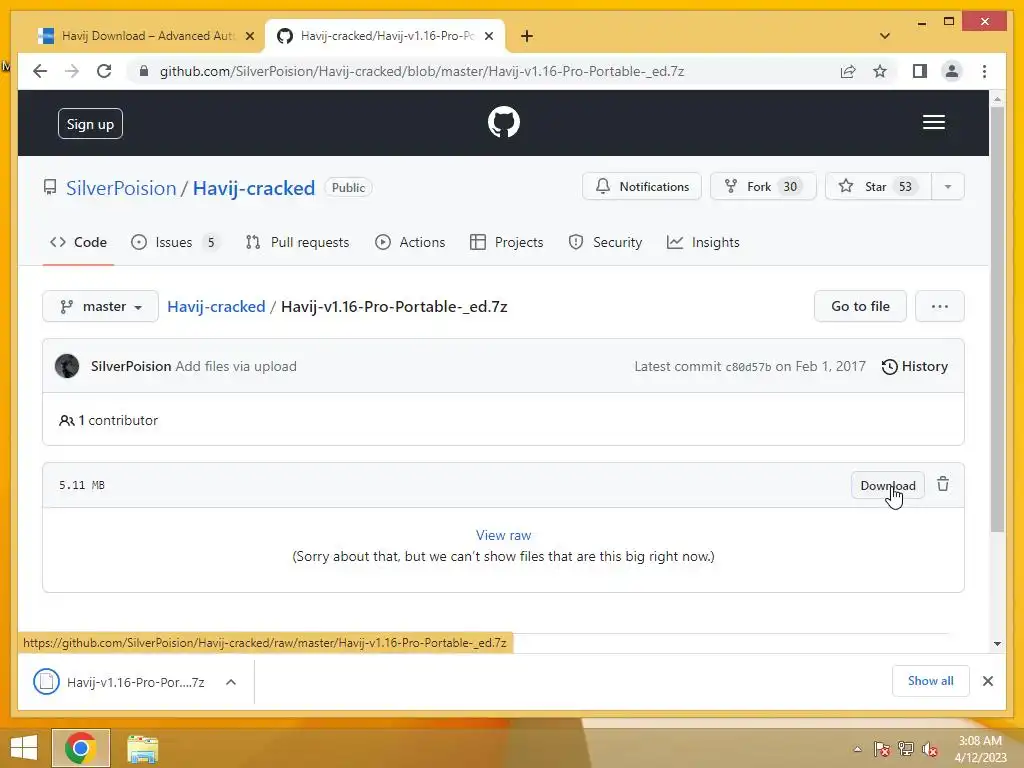Open the Insights tab
This screenshot has width=1024, height=768.
703,242
